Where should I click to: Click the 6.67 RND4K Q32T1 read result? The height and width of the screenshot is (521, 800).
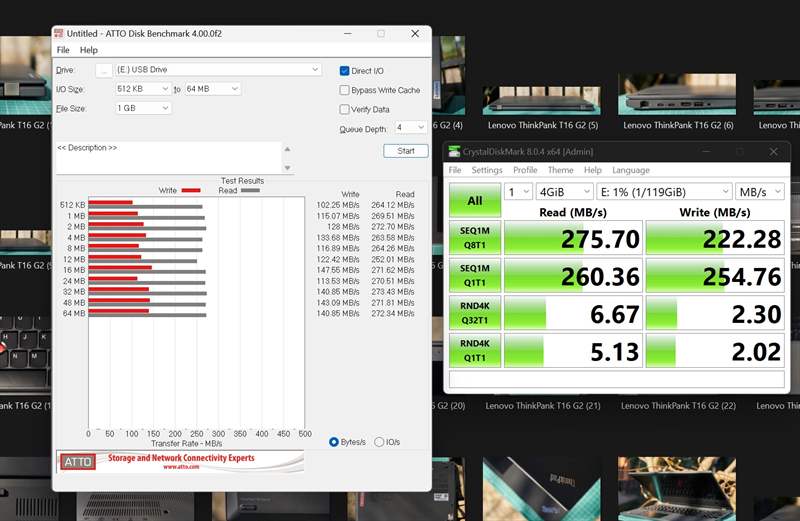[573, 313]
